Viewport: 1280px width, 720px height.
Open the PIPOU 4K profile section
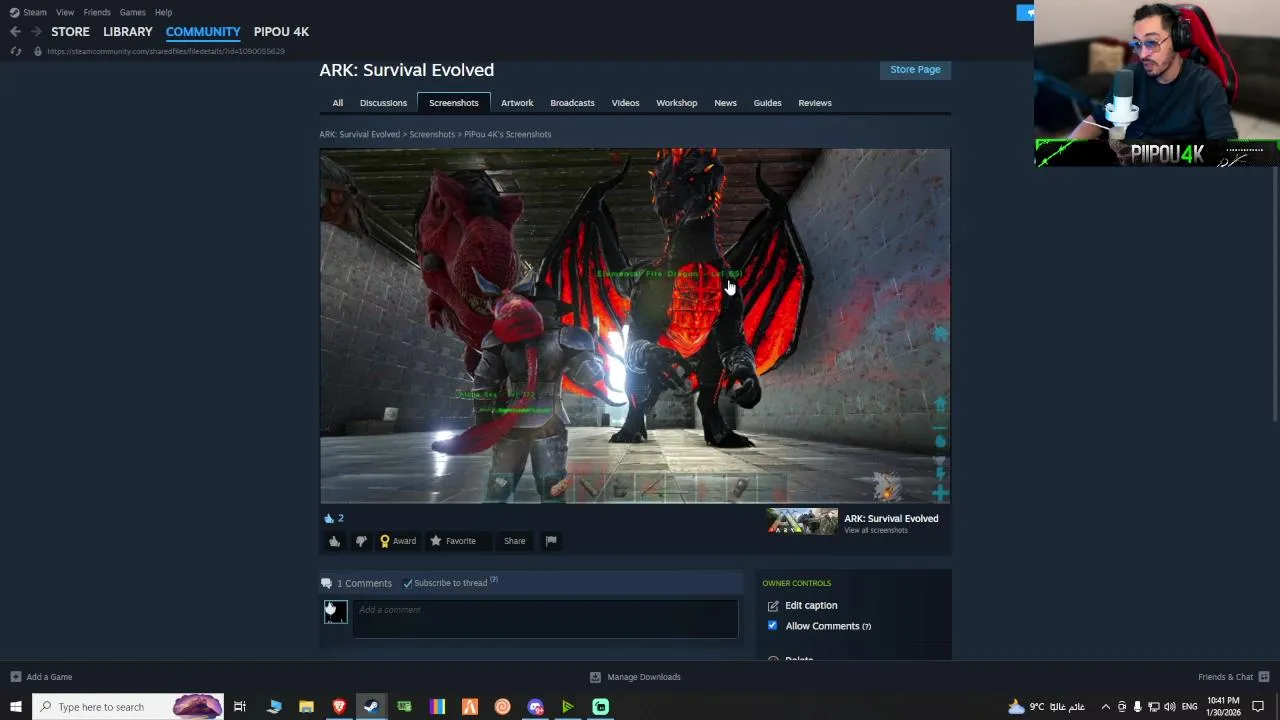pos(281,32)
